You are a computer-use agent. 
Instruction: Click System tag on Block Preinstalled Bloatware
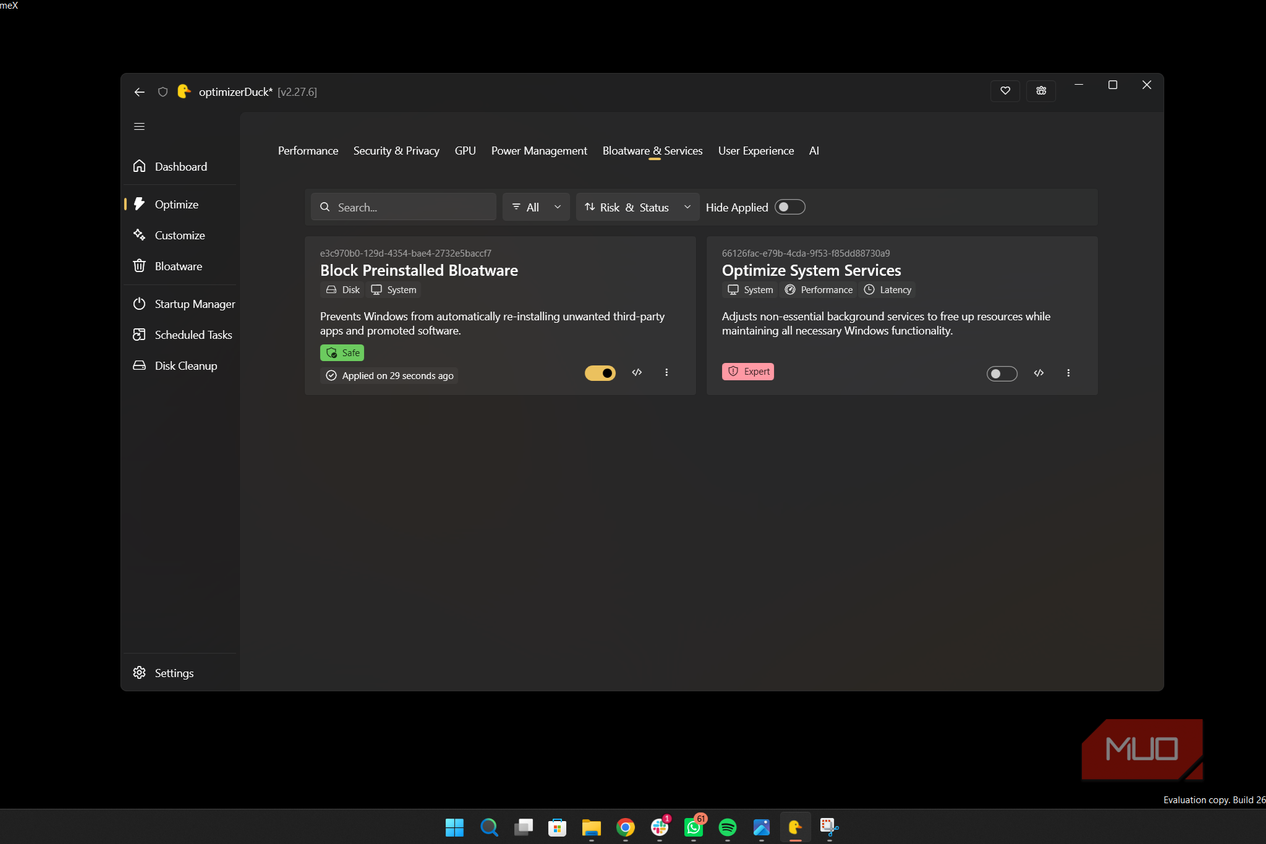click(x=393, y=290)
